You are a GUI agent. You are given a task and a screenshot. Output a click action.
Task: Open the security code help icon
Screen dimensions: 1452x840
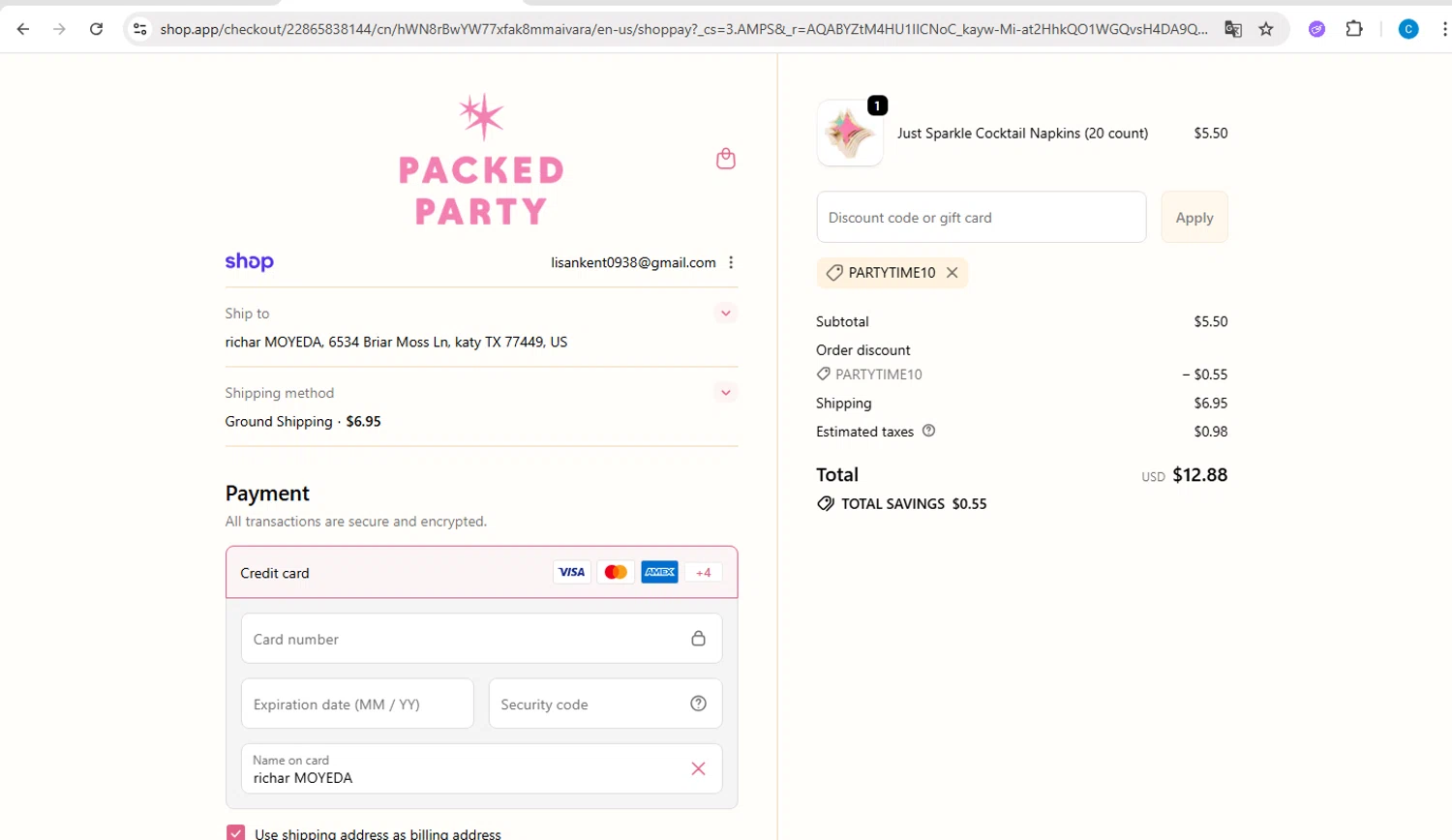tap(698, 704)
